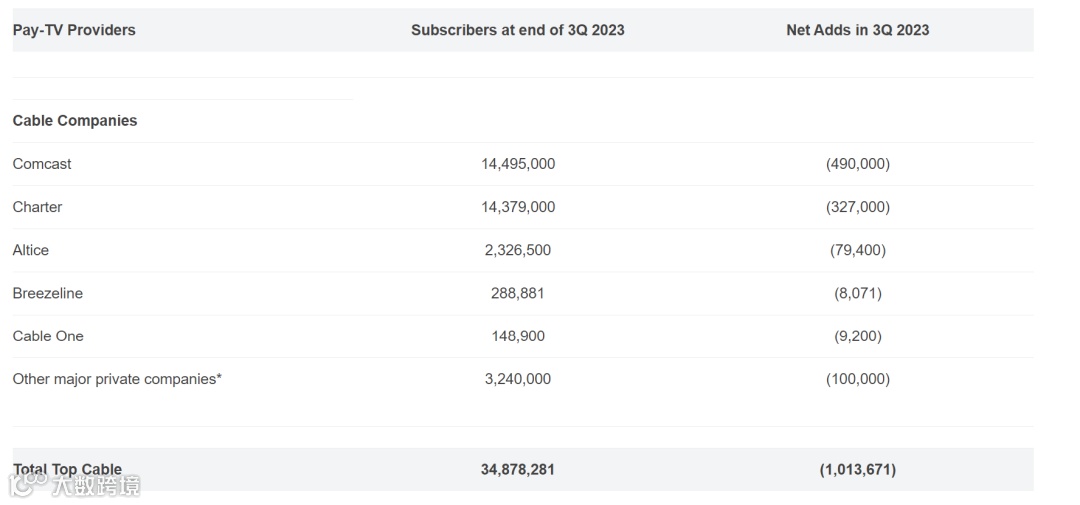Image resolution: width=1080 pixels, height=505 pixels.
Task: Click the Altice row label
Action: point(31,250)
